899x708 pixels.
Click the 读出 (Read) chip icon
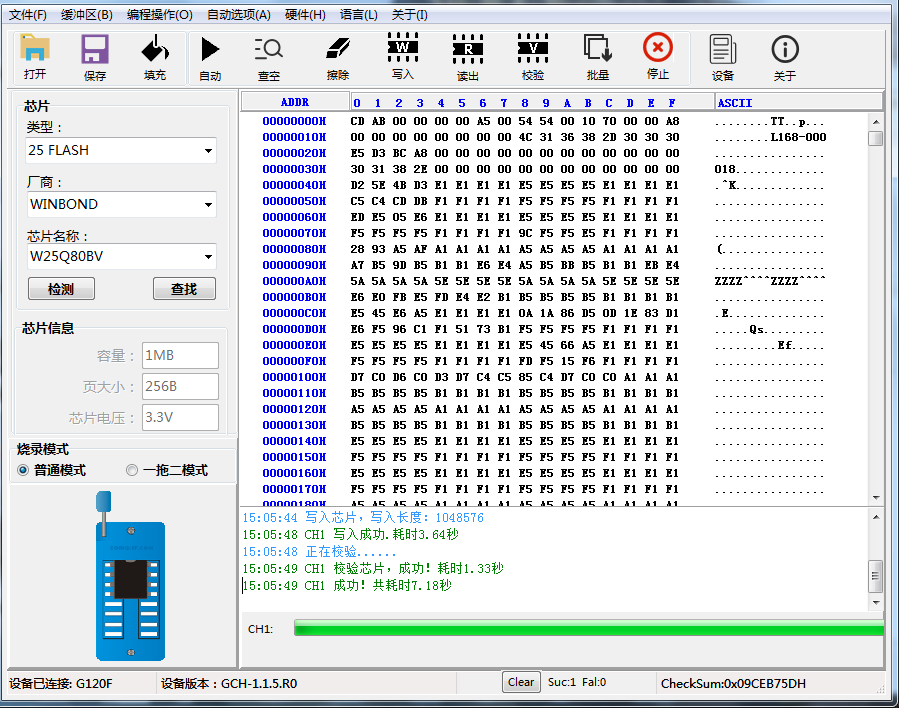tap(467, 49)
